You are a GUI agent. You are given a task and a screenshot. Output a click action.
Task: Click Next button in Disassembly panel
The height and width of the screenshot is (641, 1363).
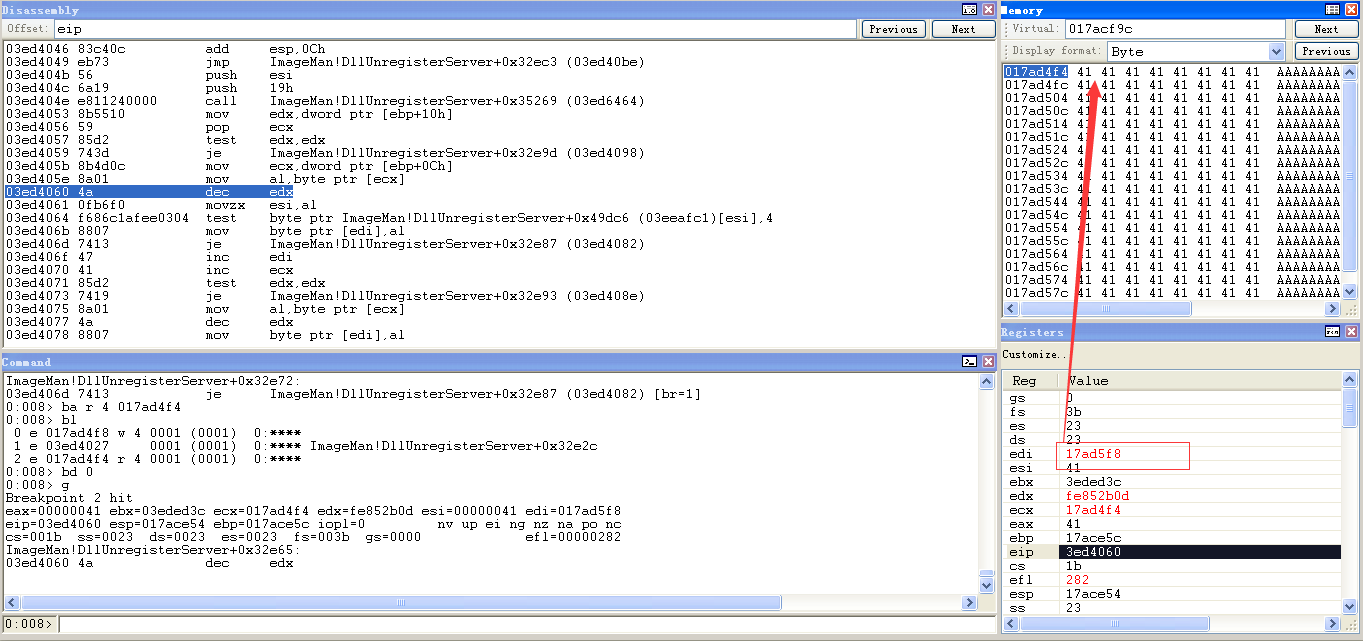963,29
